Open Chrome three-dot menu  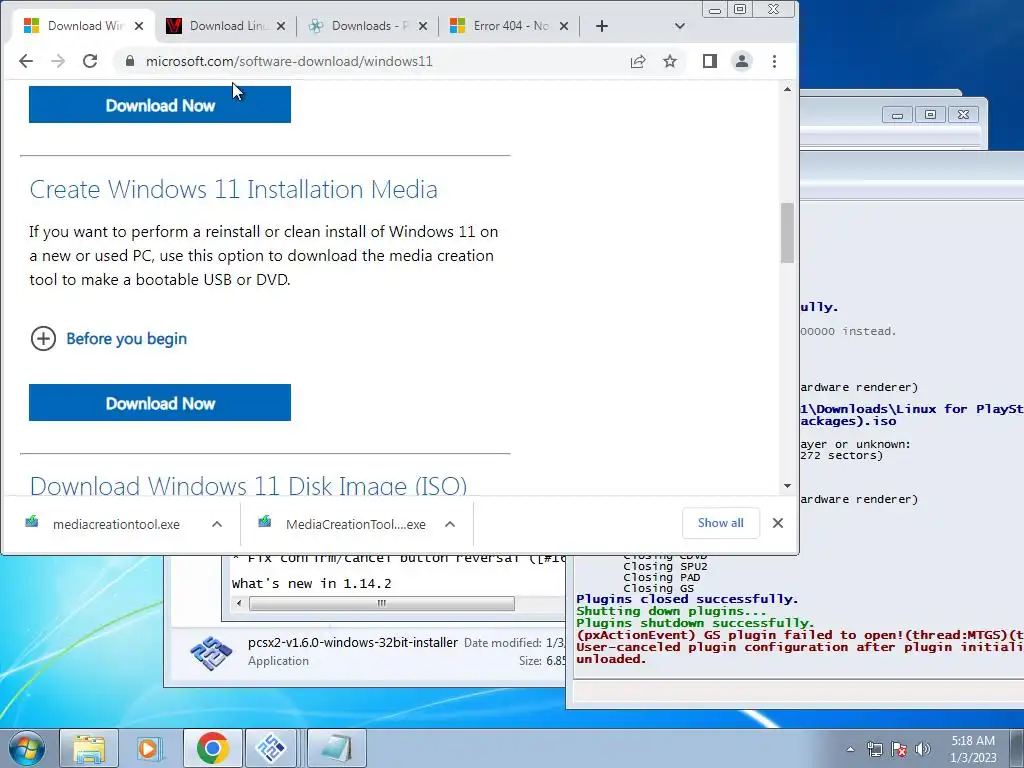point(775,61)
